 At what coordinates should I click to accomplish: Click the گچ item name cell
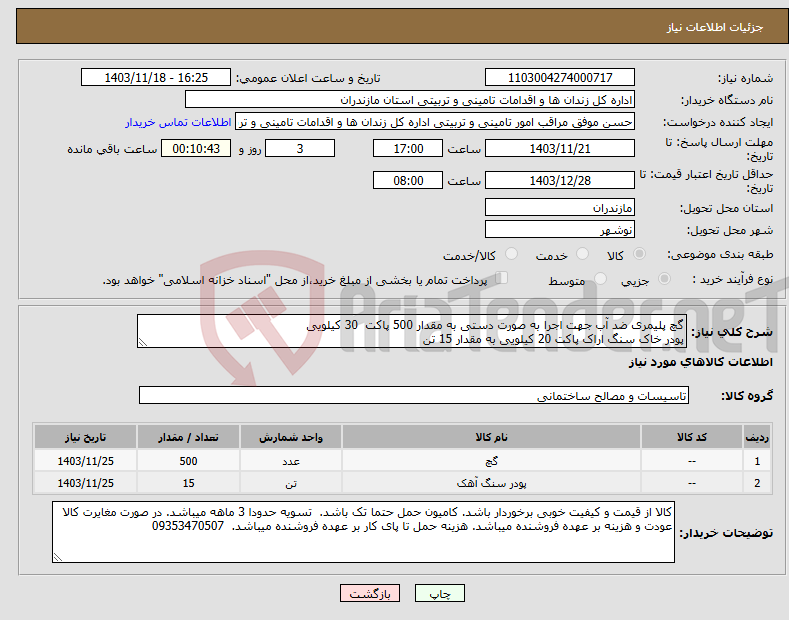click(491, 460)
